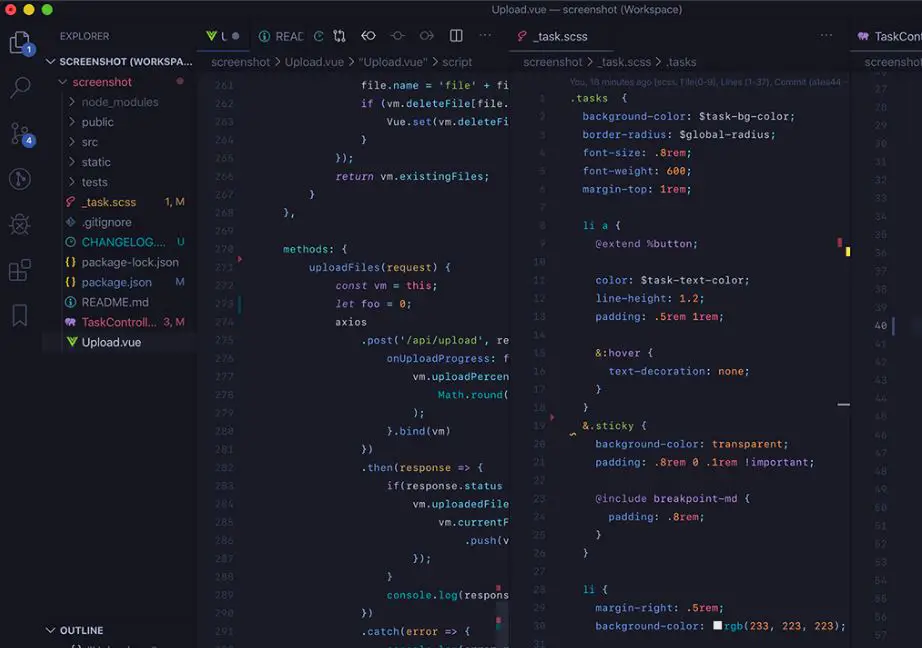Click the '@extend %button;' line
This screenshot has height=648, width=922.
[x=646, y=243]
